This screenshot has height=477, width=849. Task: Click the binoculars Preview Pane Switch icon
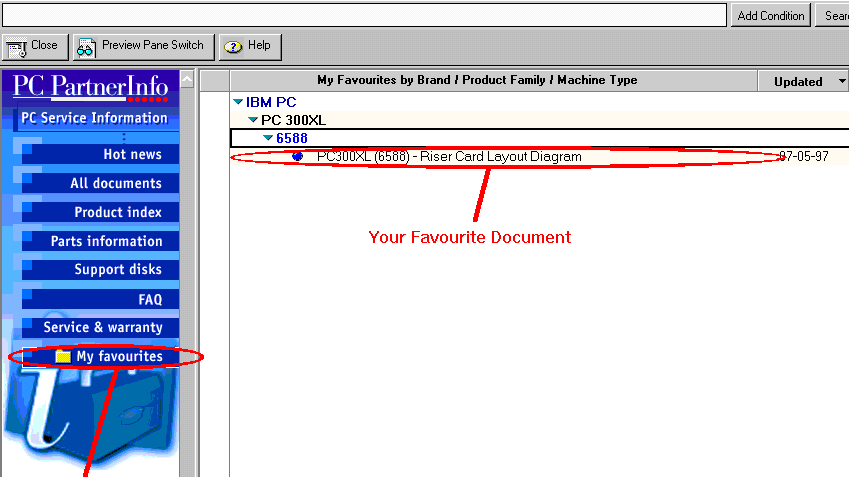(86, 47)
